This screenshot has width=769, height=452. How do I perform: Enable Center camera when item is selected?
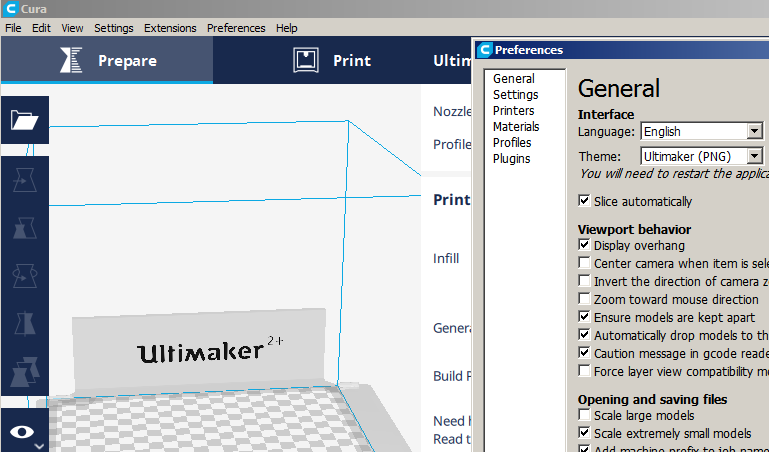[584, 263]
